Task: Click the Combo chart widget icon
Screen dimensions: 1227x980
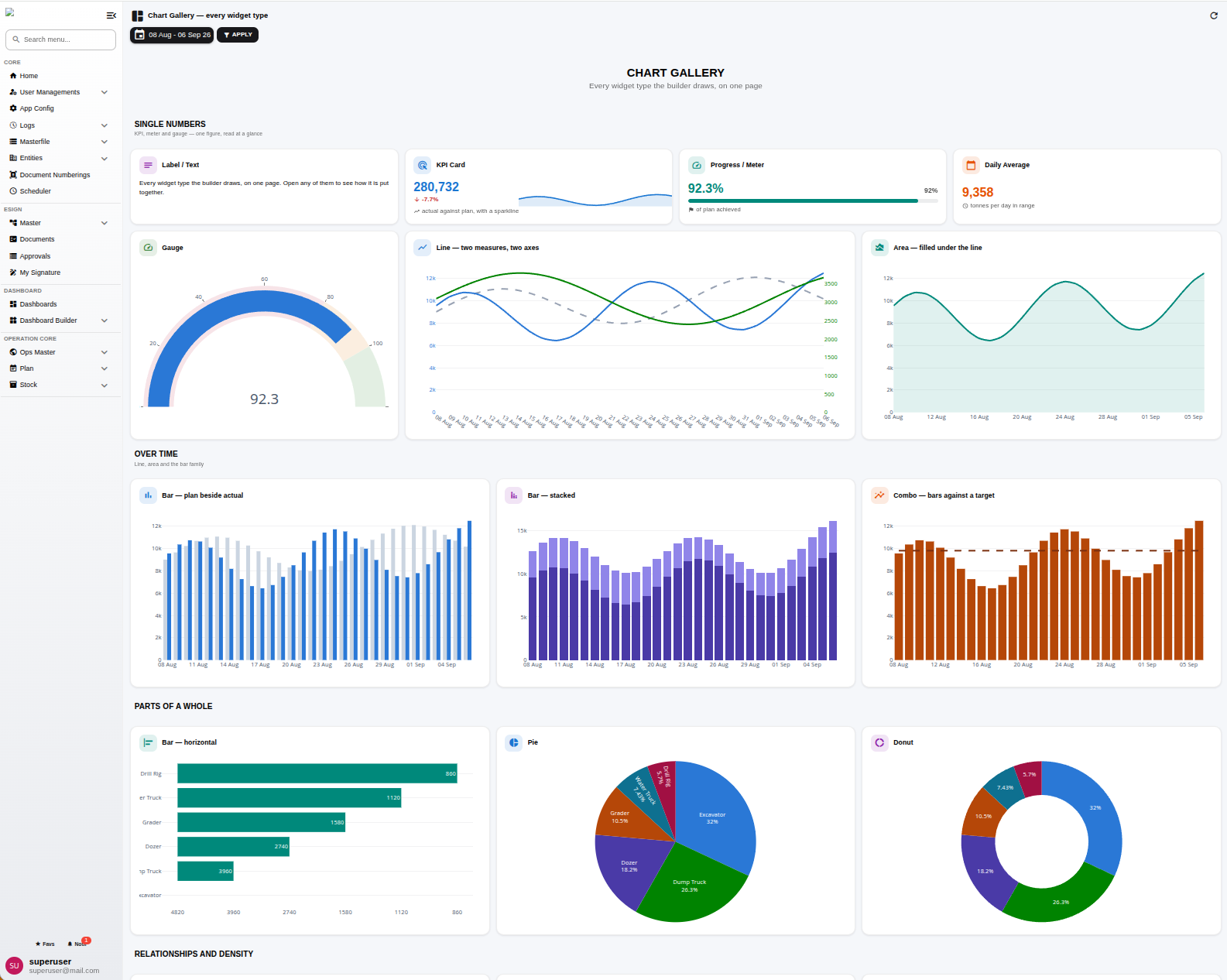Action: click(879, 495)
